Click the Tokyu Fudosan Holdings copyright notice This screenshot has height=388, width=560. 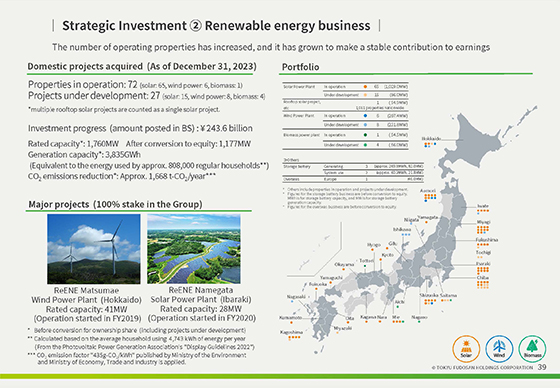[x=482, y=368]
